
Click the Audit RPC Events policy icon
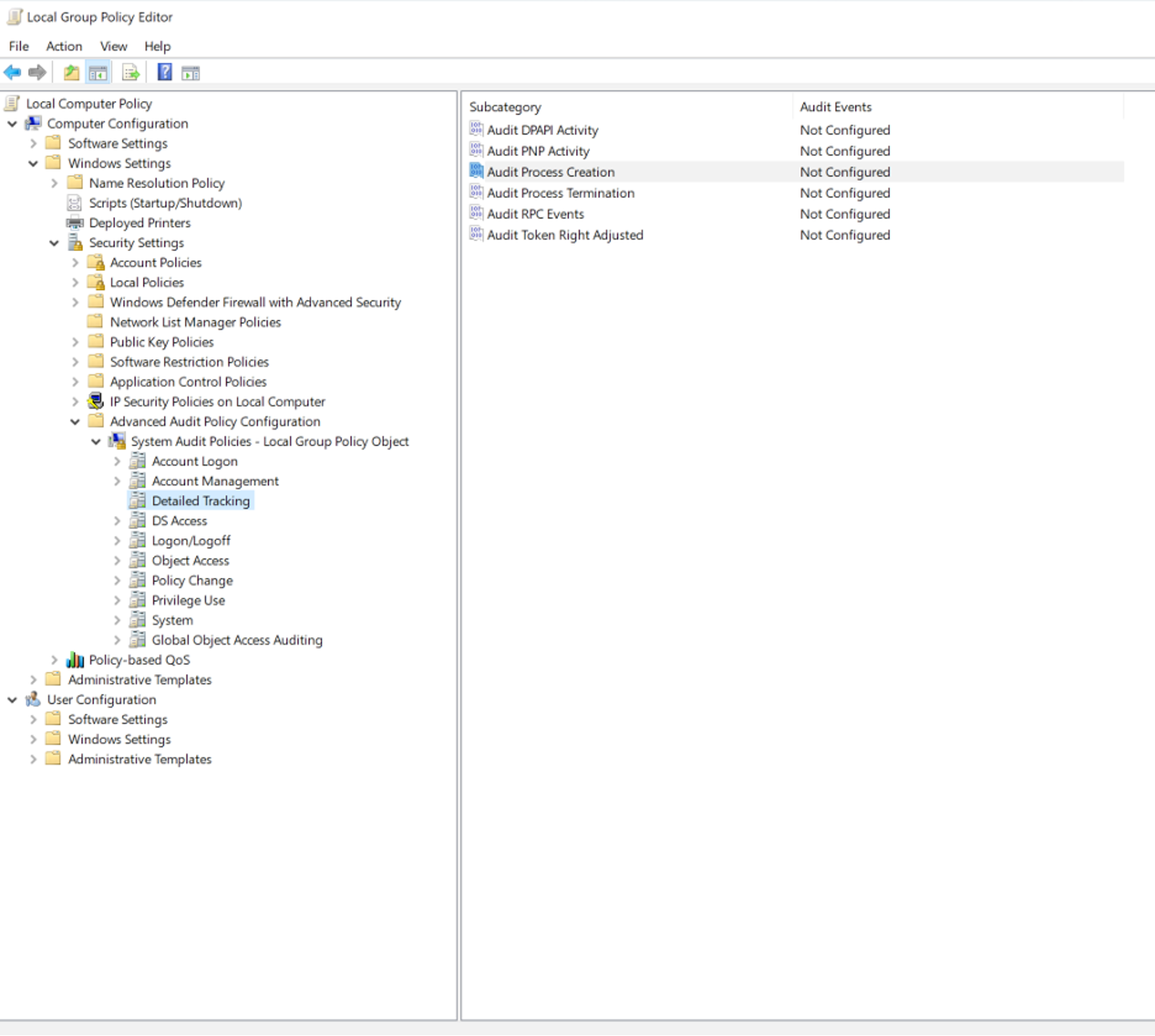click(477, 212)
